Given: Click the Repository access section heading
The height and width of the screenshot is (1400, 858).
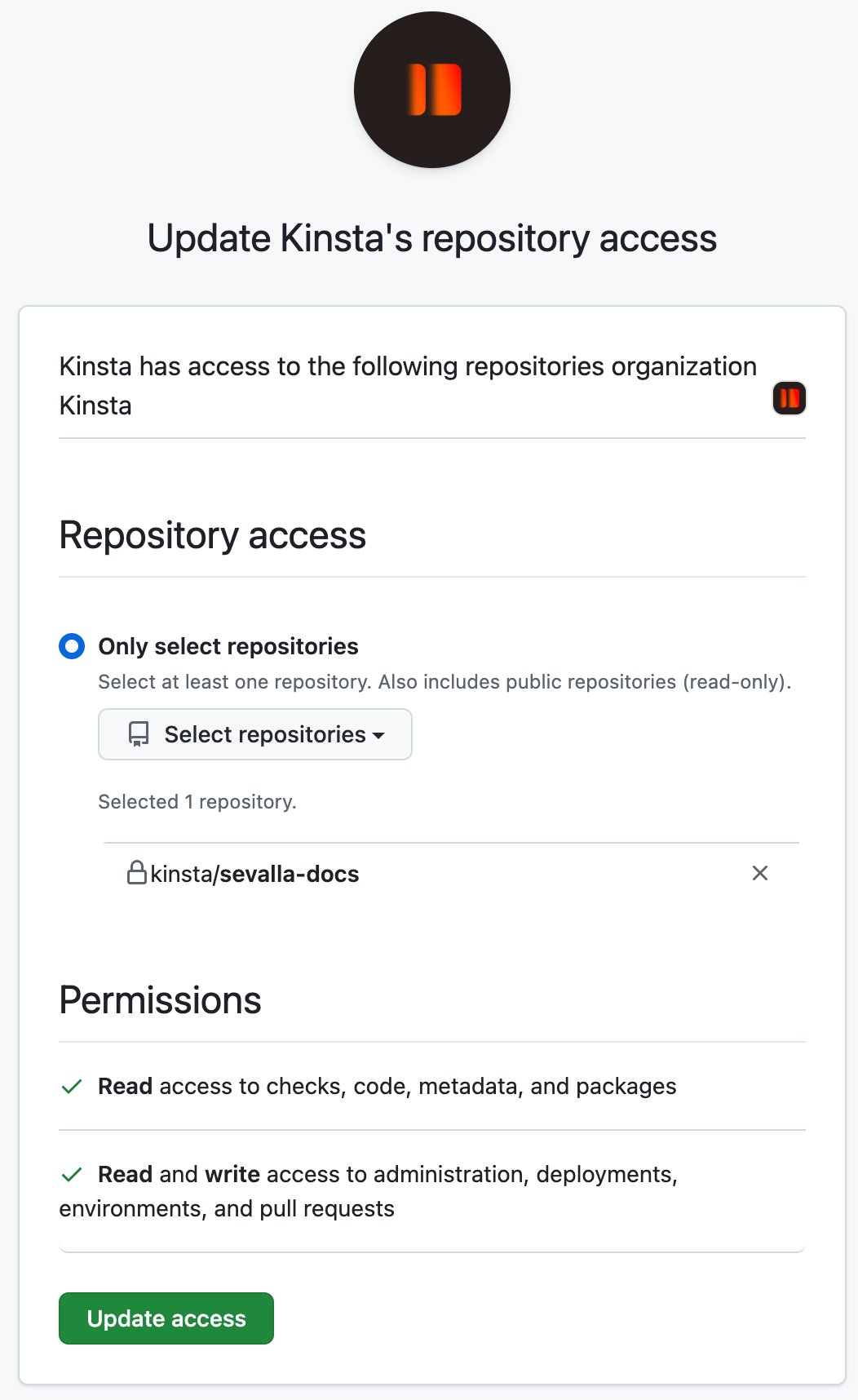Looking at the screenshot, I should tap(212, 535).
